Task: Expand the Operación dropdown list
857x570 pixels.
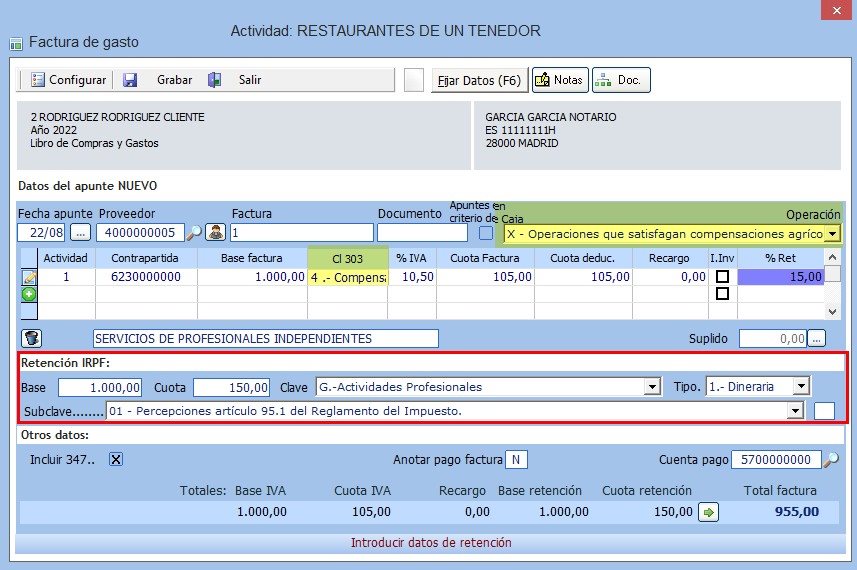Action: tap(832, 233)
